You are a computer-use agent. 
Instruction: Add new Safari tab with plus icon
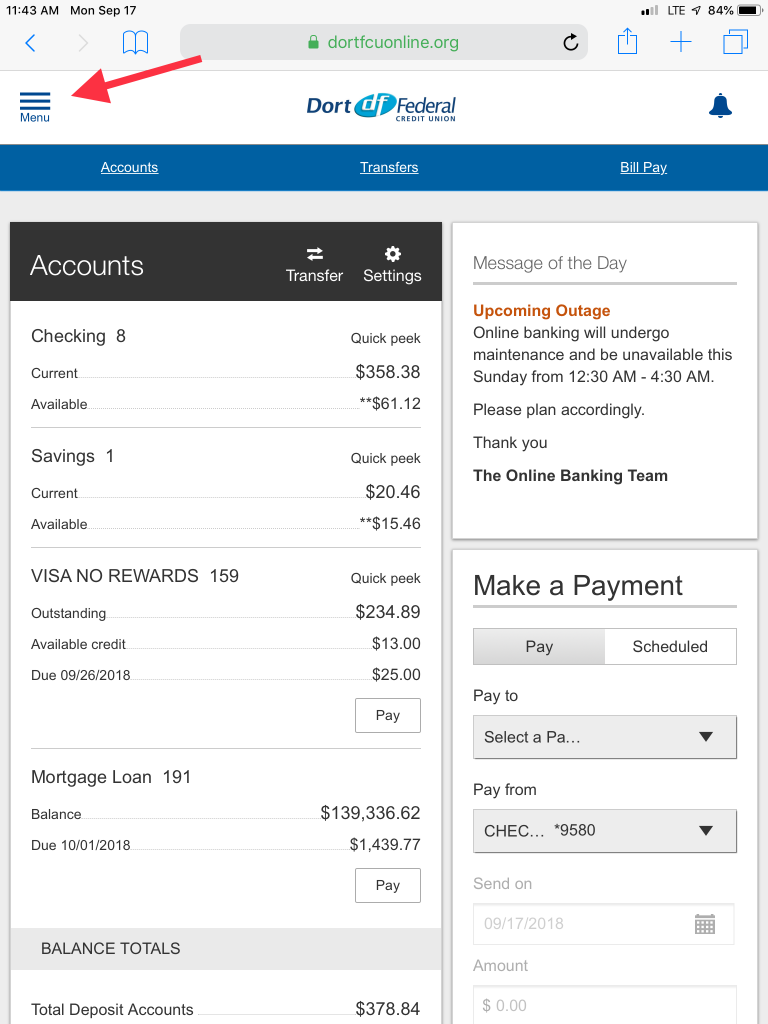click(x=681, y=42)
